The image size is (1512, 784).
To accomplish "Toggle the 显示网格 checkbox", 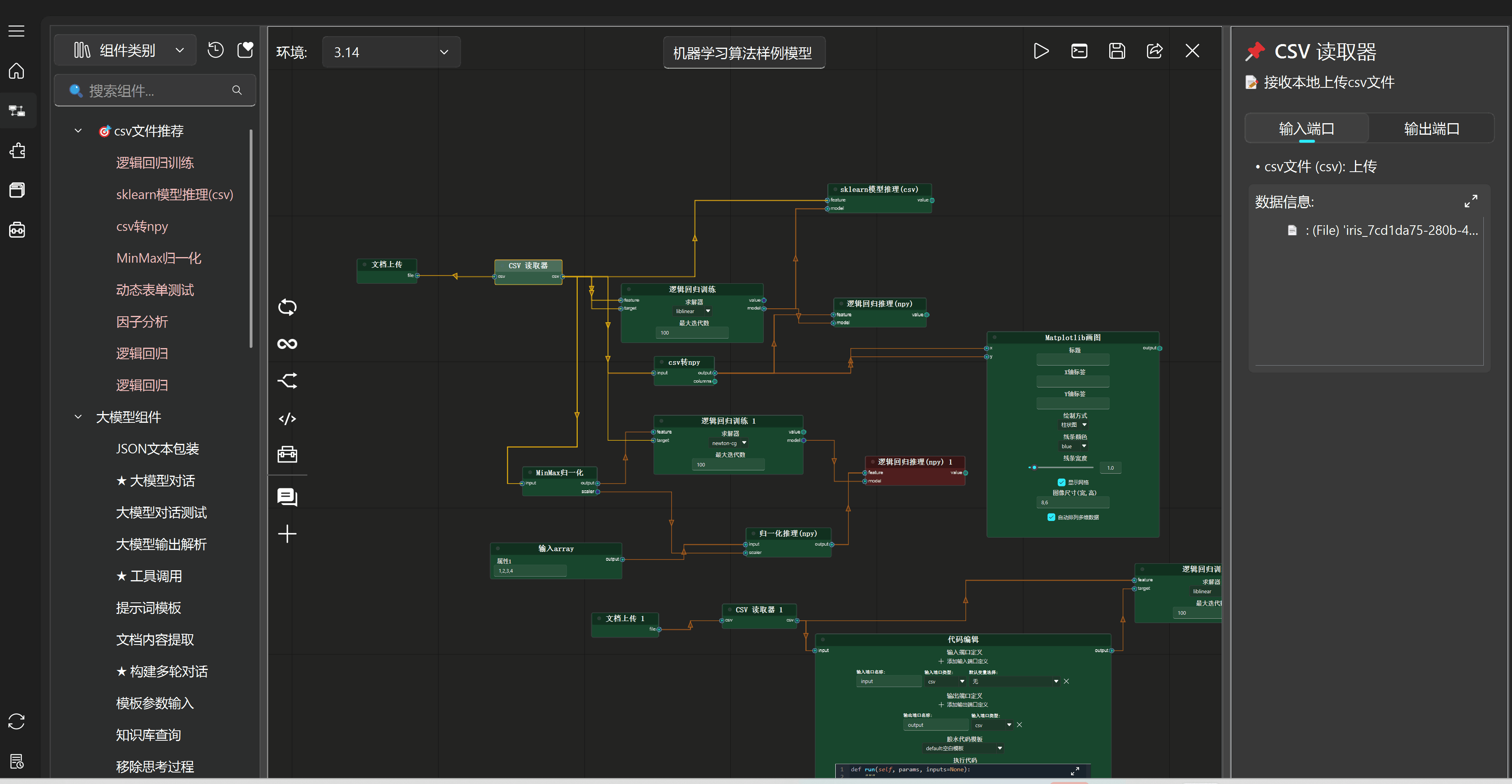I will (1061, 482).
